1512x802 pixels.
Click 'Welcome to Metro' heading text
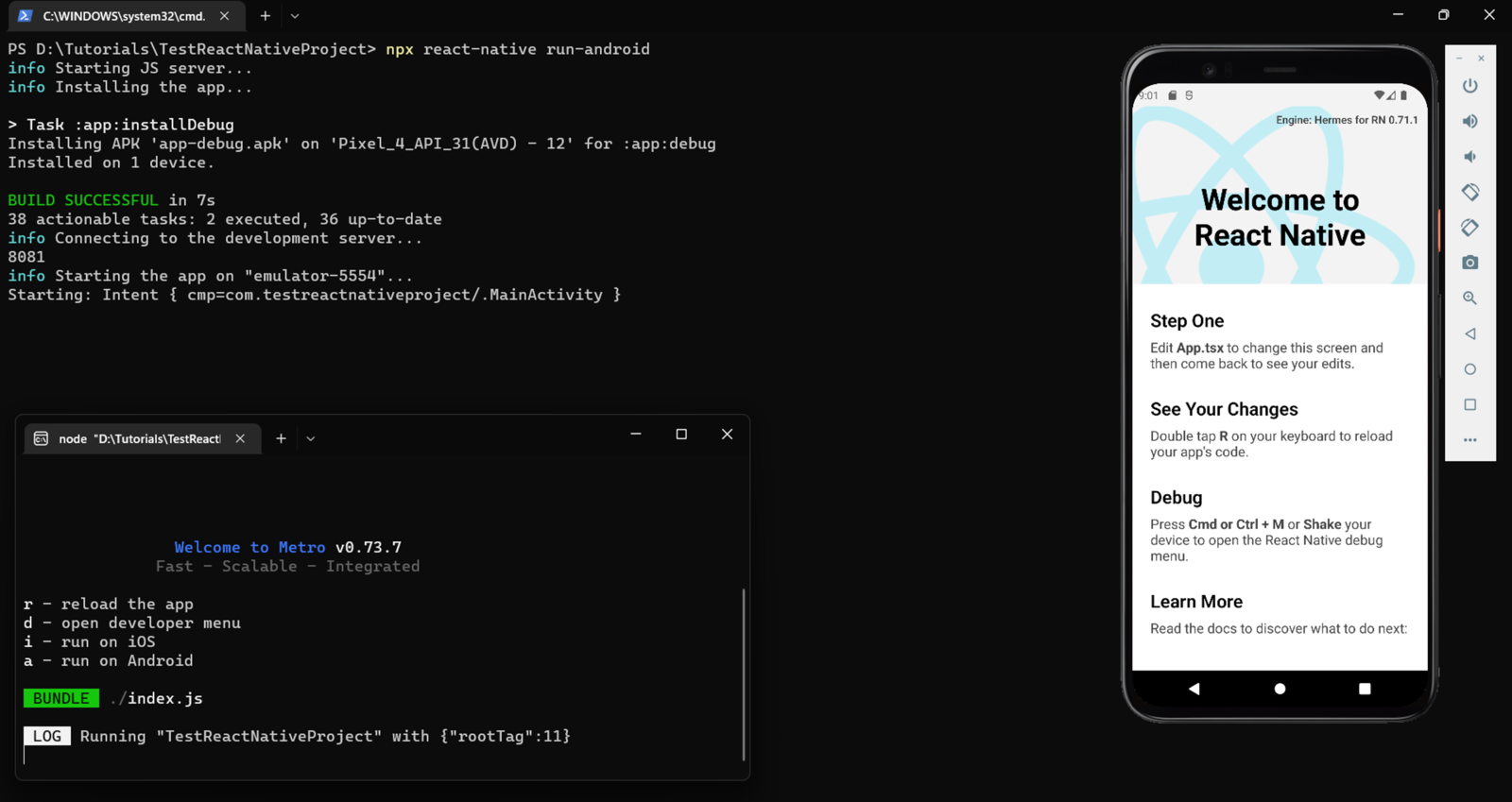pos(249,547)
